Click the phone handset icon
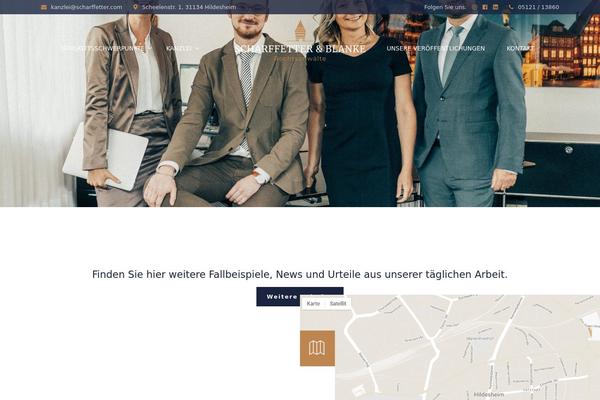This screenshot has height=400, width=600. (x=511, y=7)
